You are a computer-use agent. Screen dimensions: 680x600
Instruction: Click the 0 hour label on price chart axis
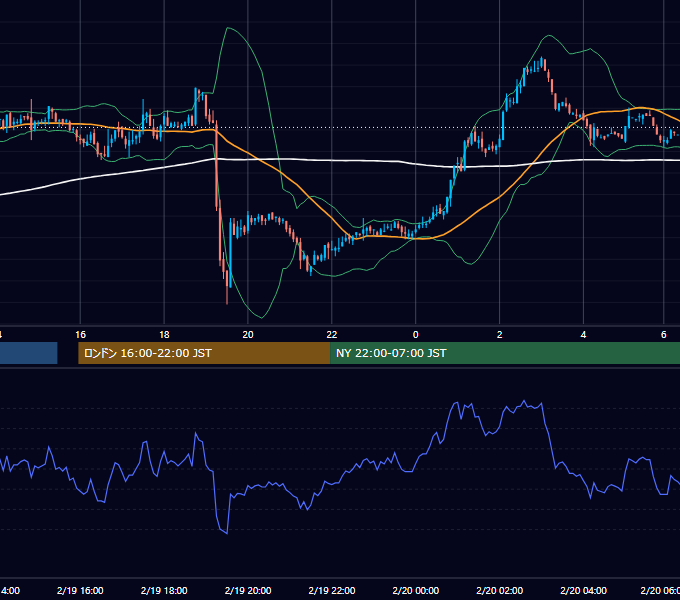[415, 335]
